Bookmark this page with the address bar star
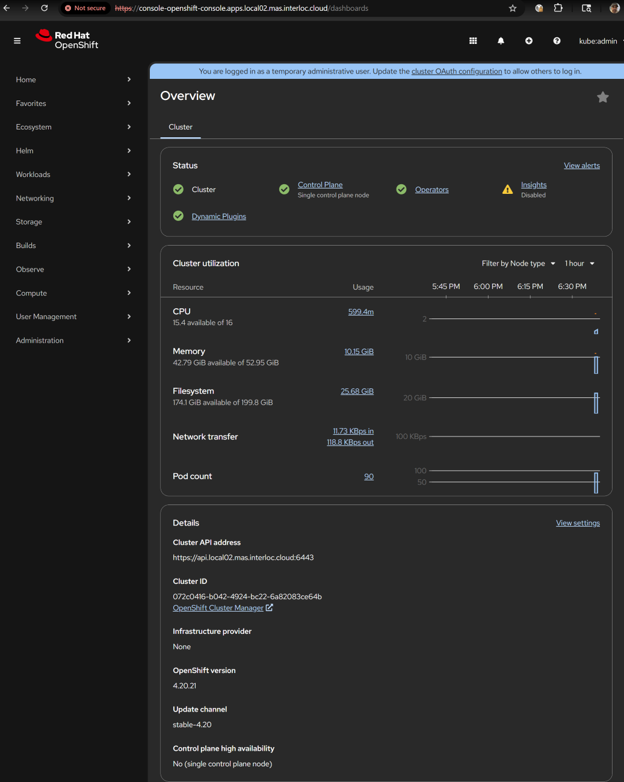This screenshot has width=624, height=782. pos(512,8)
